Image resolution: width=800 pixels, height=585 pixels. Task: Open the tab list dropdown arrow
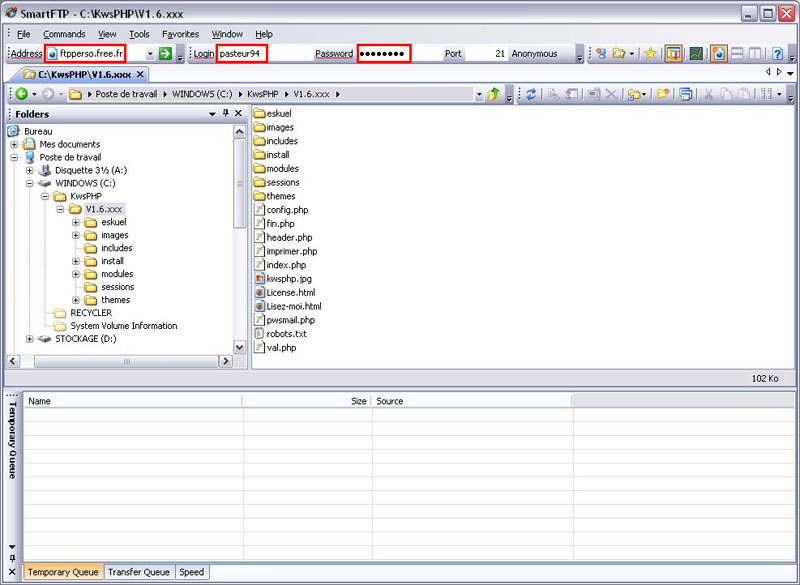pyautogui.click(x=790, y=73)
